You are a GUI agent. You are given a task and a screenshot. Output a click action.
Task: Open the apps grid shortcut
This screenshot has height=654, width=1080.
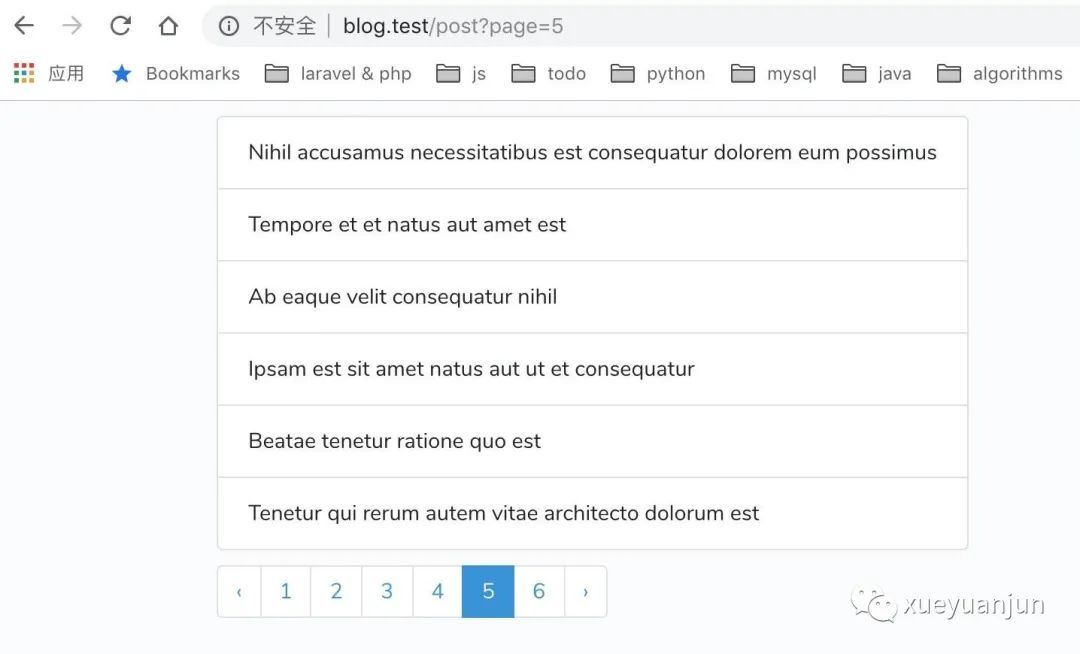24,73
